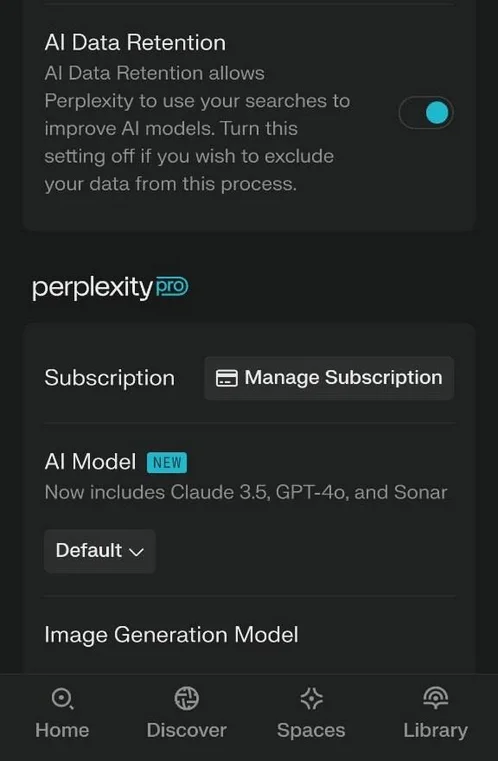Open the Library icon in bottom bar
Image resolution: width=498 pixels, height=761 pixels.
435,698
